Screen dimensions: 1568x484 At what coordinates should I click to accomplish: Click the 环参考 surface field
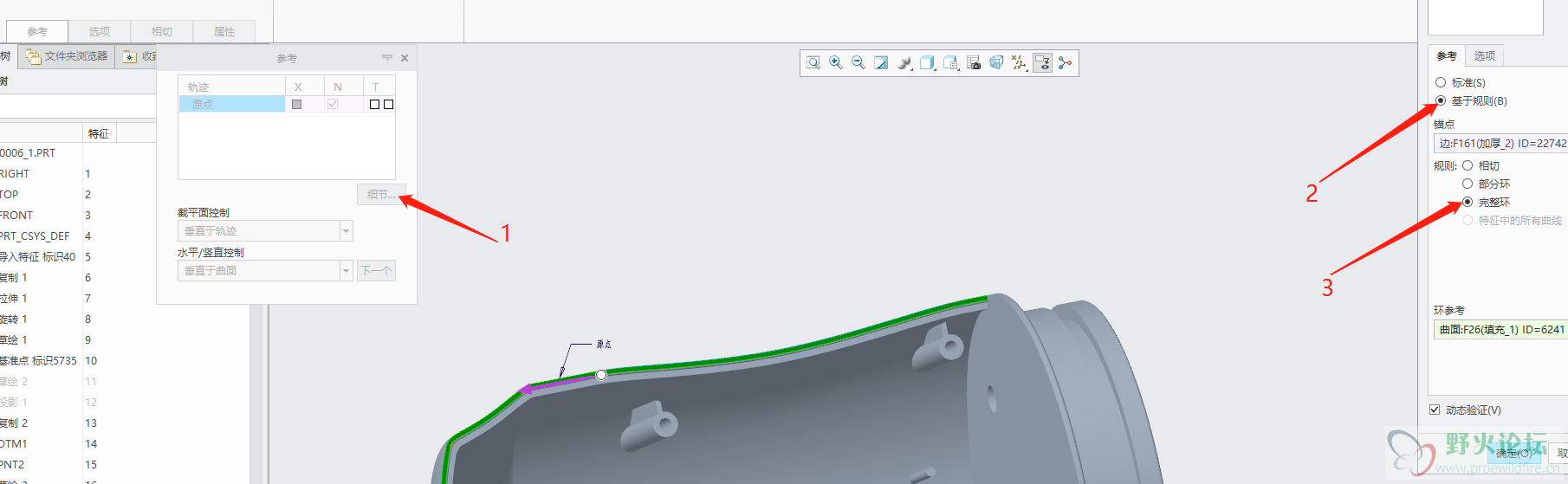coord(1500,329)
